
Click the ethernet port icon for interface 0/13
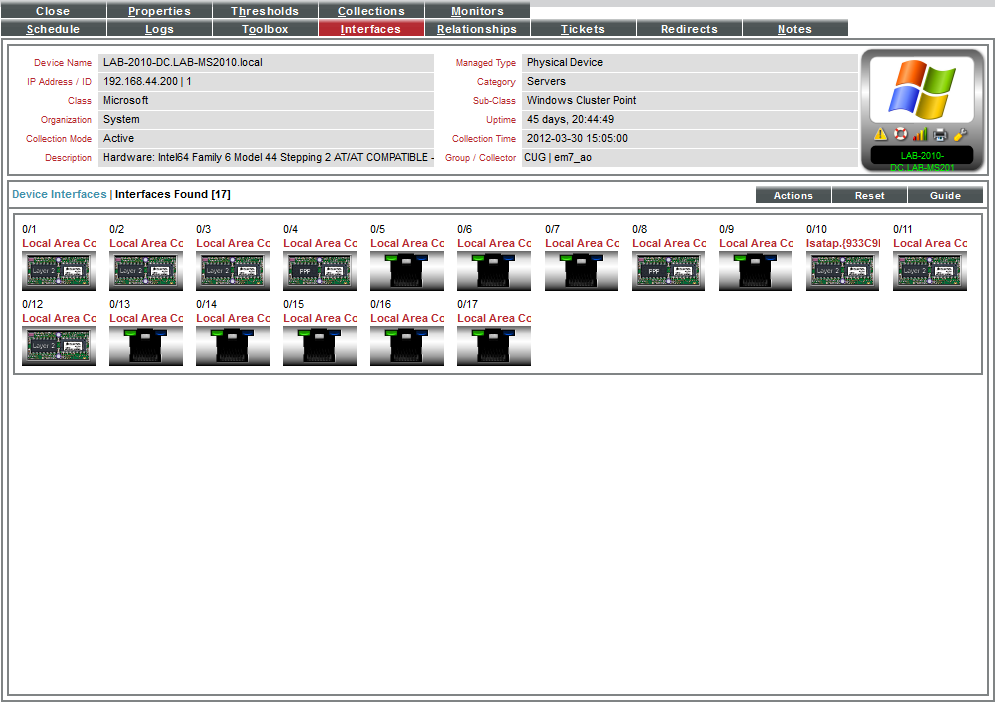146,345
